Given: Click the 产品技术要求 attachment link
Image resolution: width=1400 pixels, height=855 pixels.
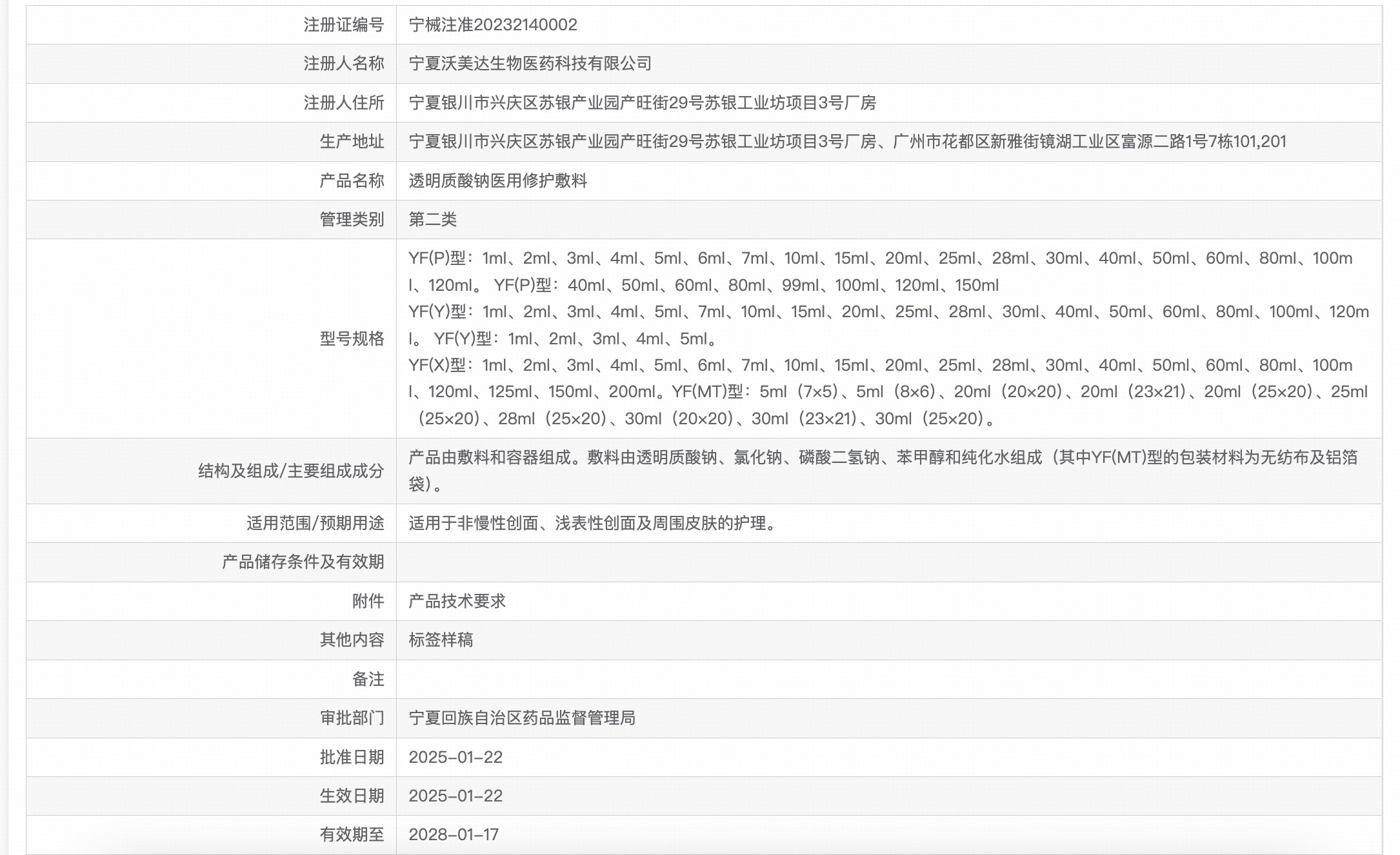Looking at the screenshot, I should (x=457, y=601).
